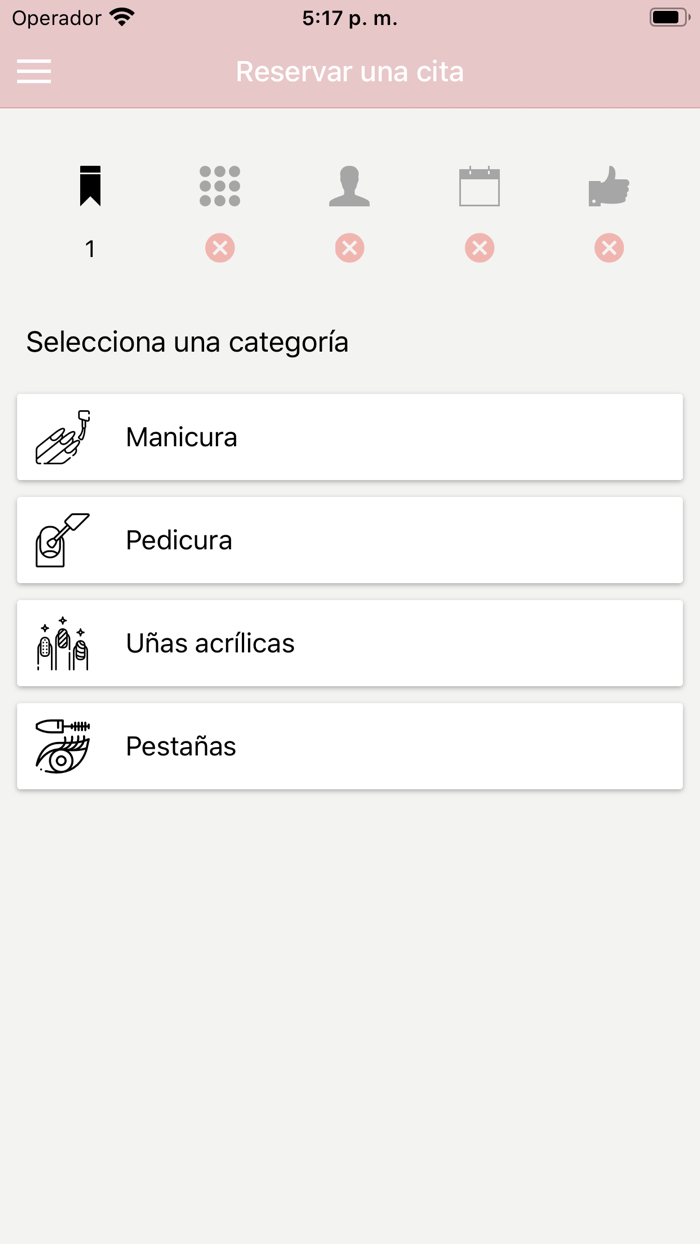Open the hamburger menu
Screen dimensions: 700x1244
(x=34, y=71)
